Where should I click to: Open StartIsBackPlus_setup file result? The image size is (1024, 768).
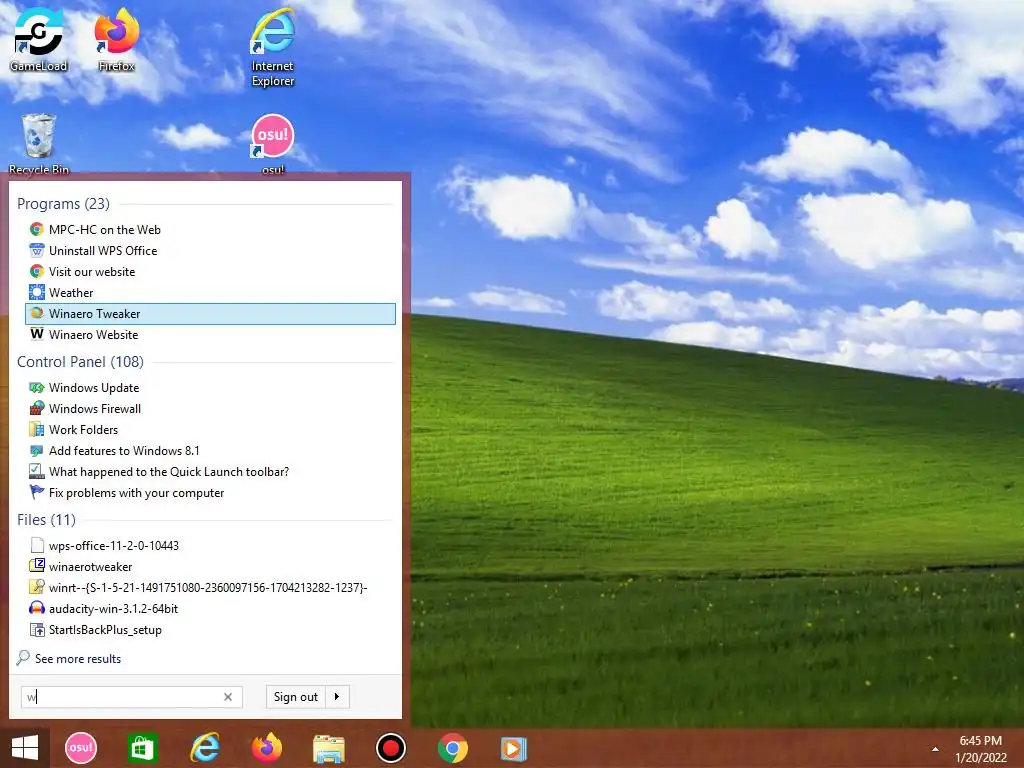click(210, 630)
